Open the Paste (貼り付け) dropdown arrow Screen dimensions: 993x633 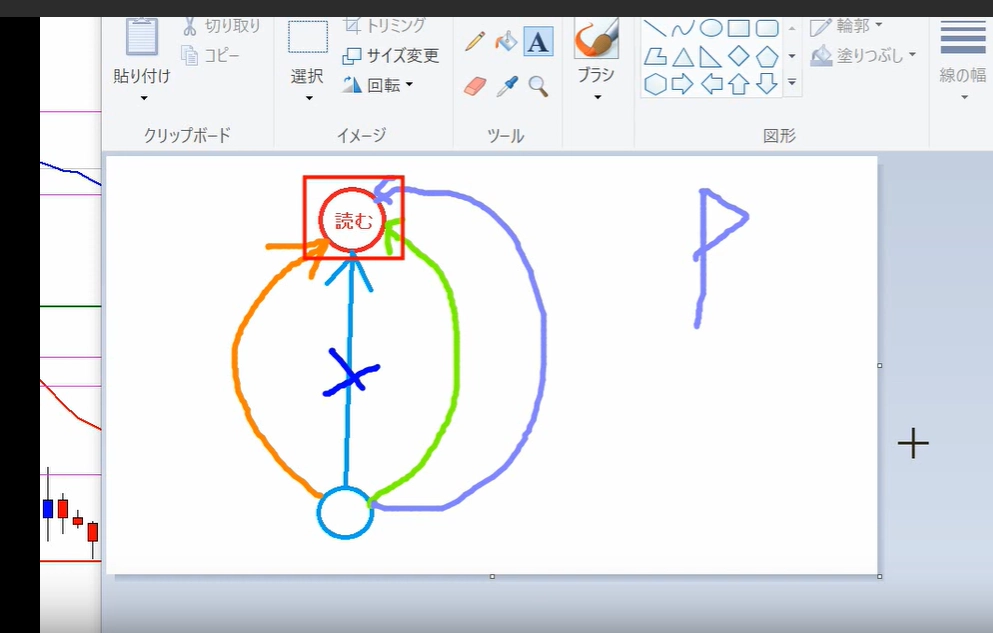coord(143,98)
